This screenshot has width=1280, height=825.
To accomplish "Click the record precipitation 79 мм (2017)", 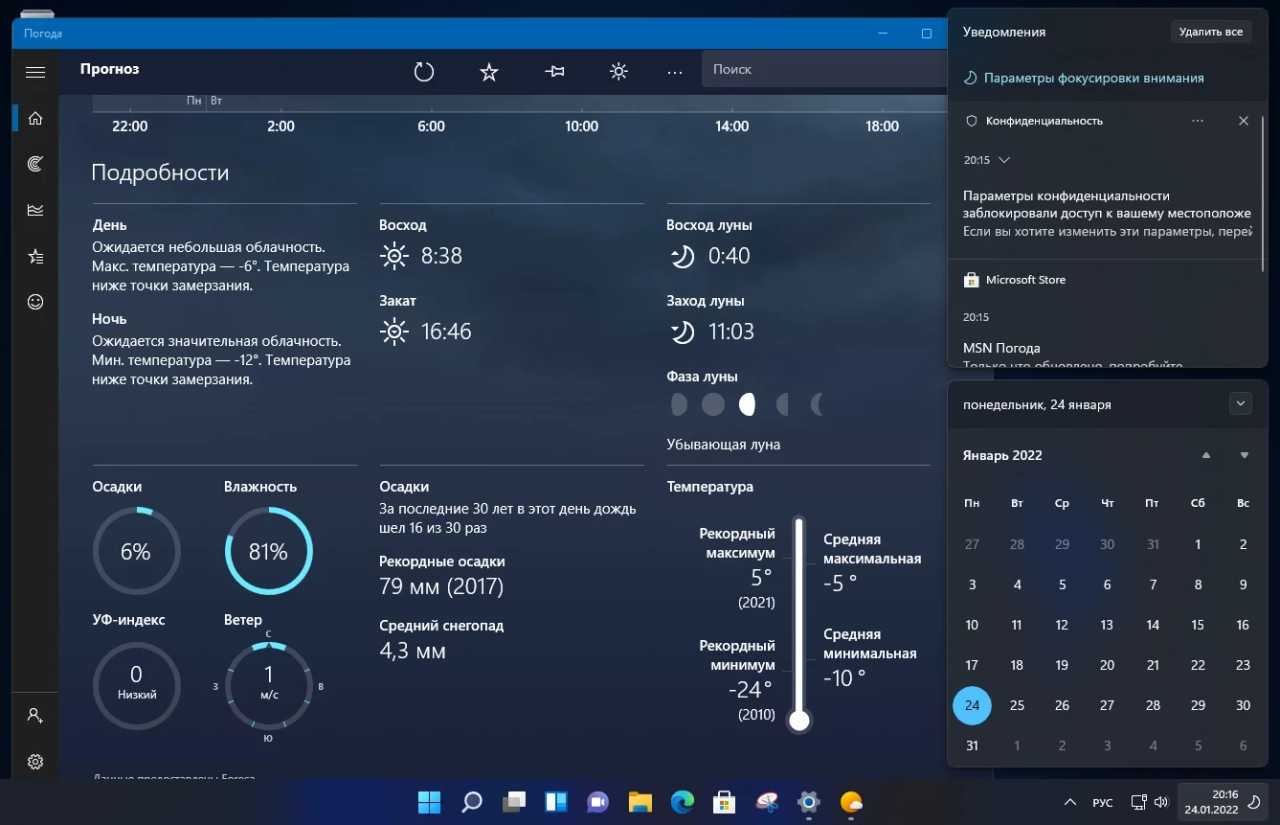I will coord(442,586).
